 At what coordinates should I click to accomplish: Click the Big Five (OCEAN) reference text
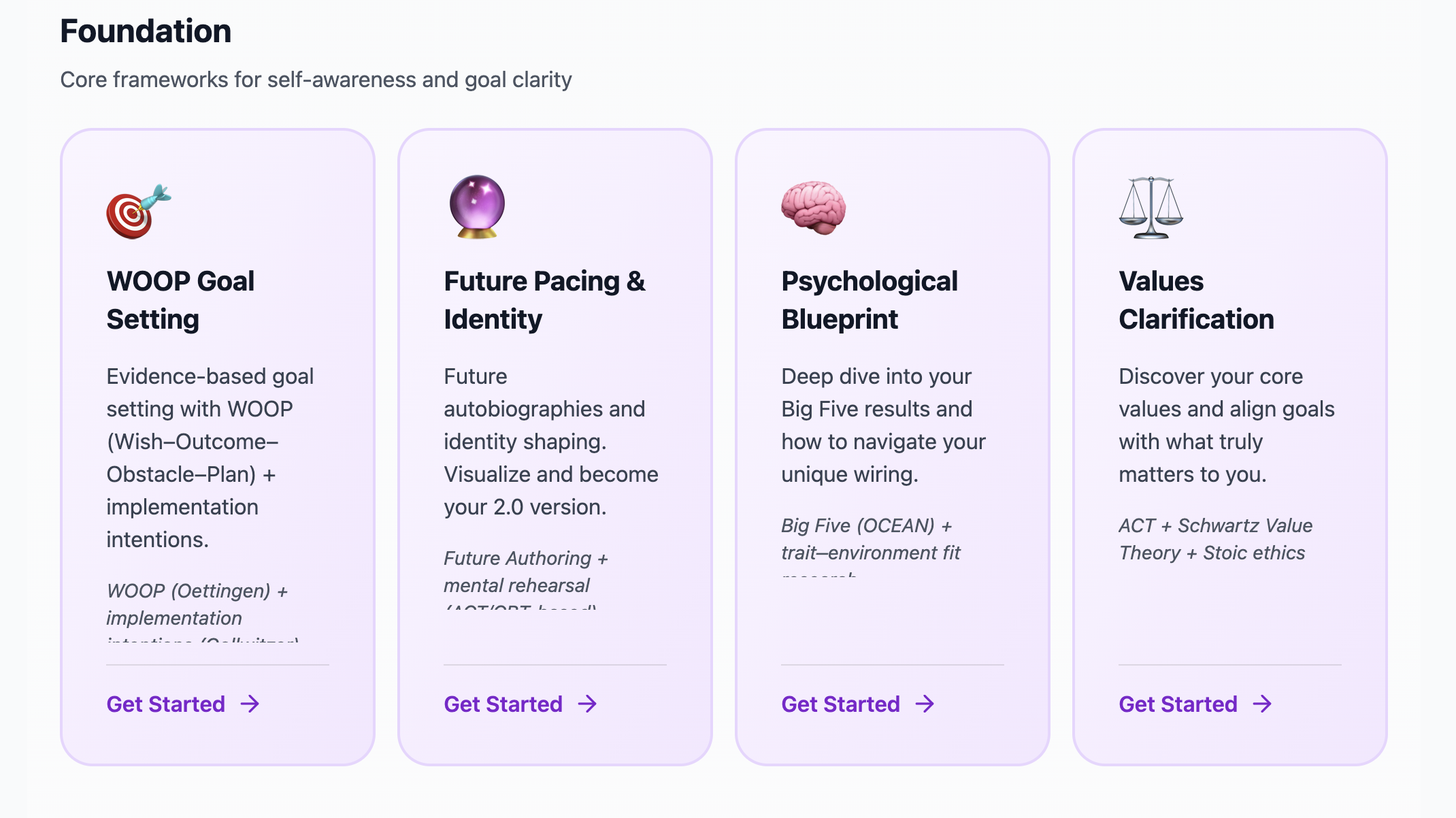(x=871, y=539)
